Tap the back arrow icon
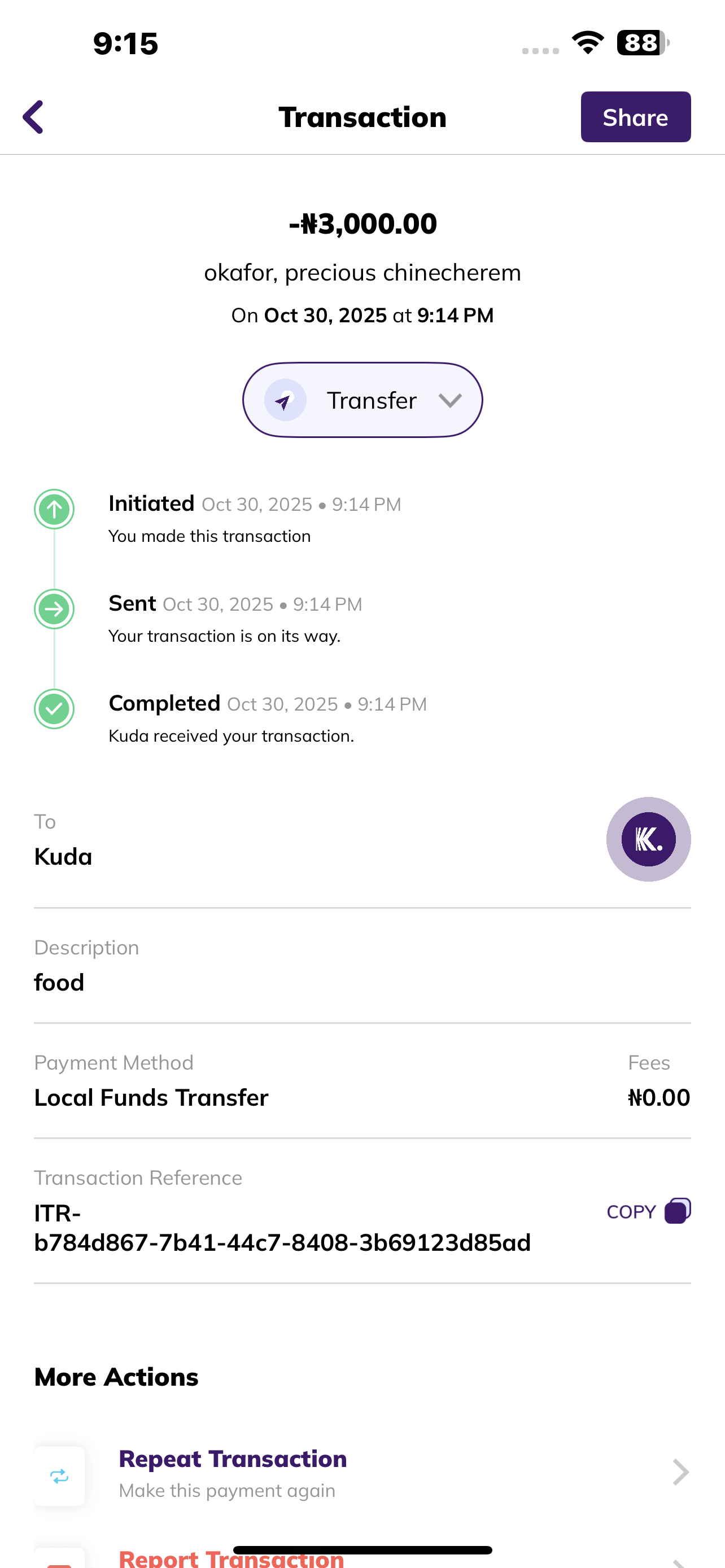Viewport: 725px width, 1568px height. pyautogui.click(x=33, y=117)
